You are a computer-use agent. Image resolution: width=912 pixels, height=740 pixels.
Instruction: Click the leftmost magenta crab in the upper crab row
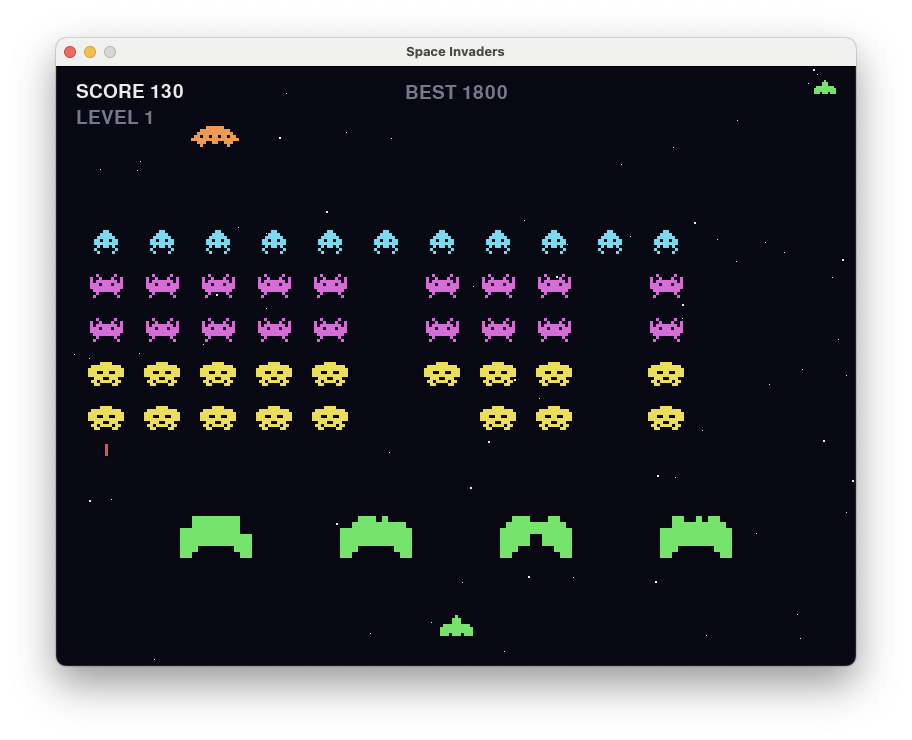click(x=106, y=286)
